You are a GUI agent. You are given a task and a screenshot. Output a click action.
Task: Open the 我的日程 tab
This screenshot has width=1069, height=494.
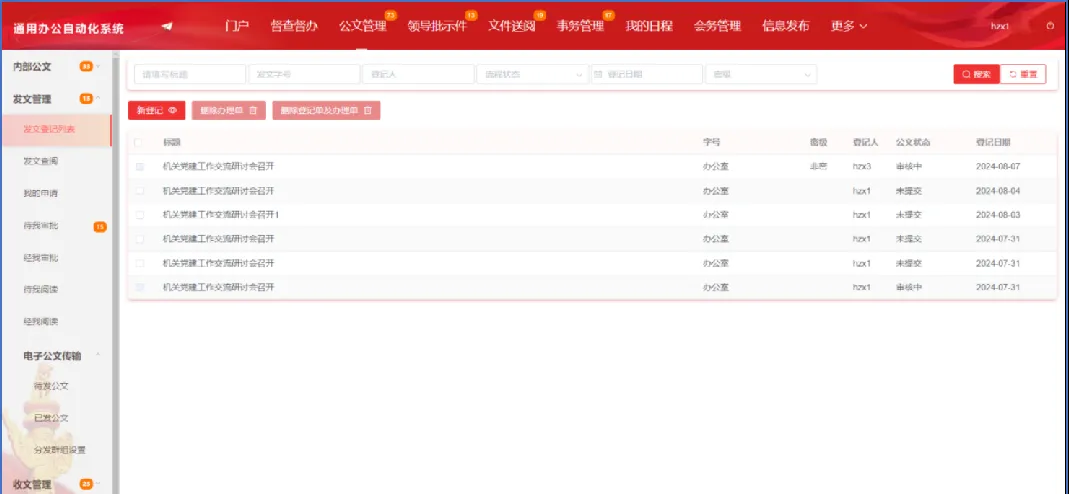click(x=649, y=27)
